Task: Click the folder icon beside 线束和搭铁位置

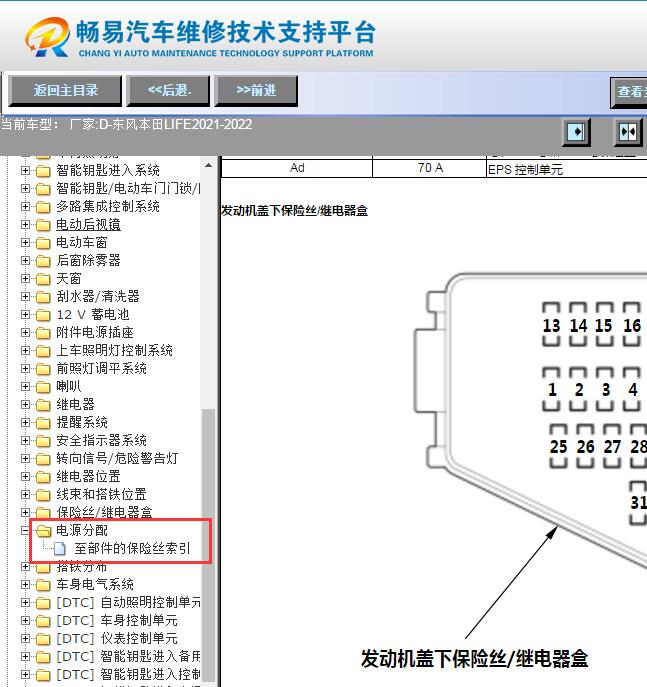Action: (x=43, y=495)
